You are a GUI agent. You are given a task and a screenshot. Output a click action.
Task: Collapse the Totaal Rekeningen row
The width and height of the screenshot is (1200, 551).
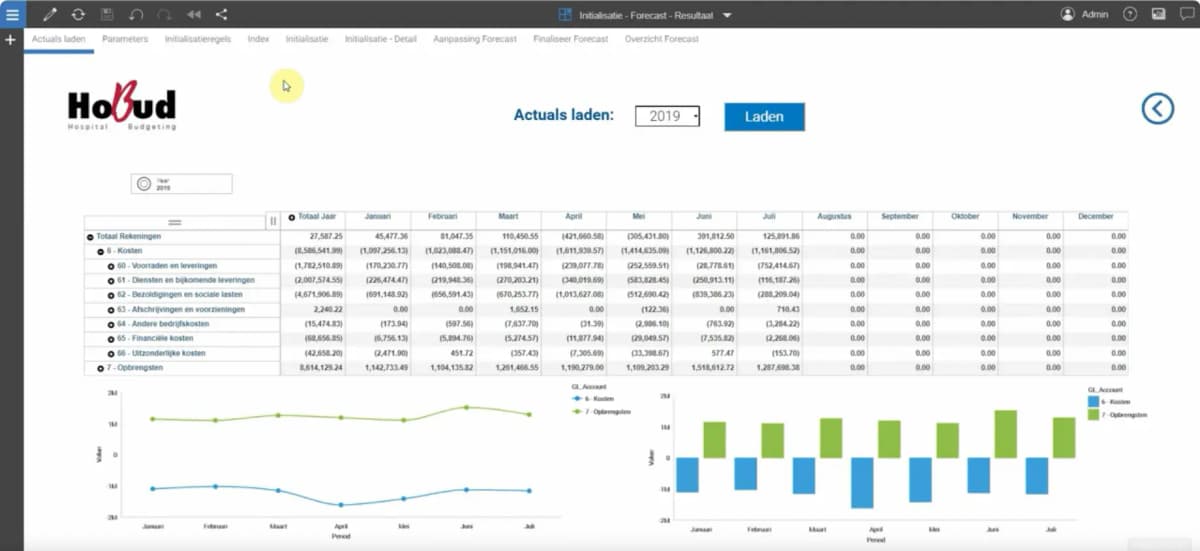[x=90, y=237]
